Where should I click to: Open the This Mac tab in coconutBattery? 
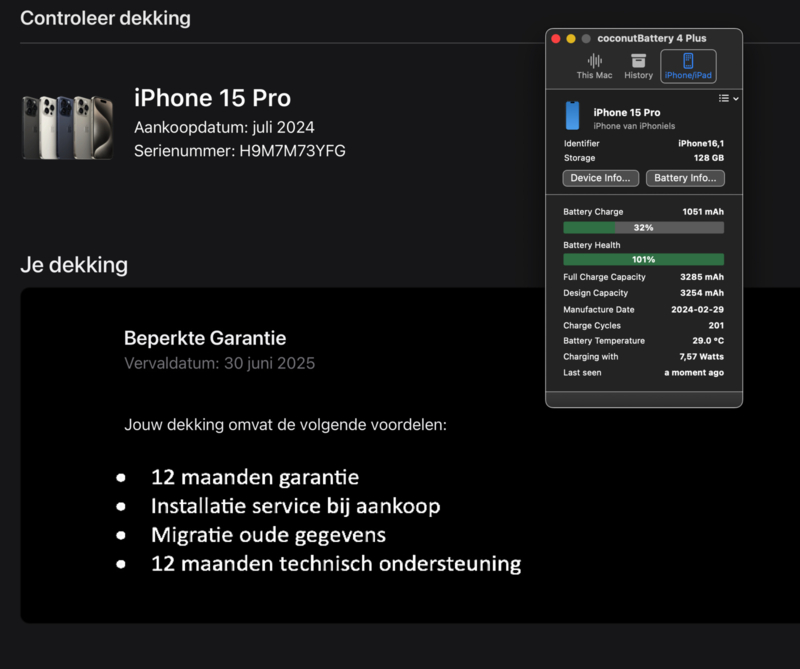pyautogui.click(x=594, y=66)
